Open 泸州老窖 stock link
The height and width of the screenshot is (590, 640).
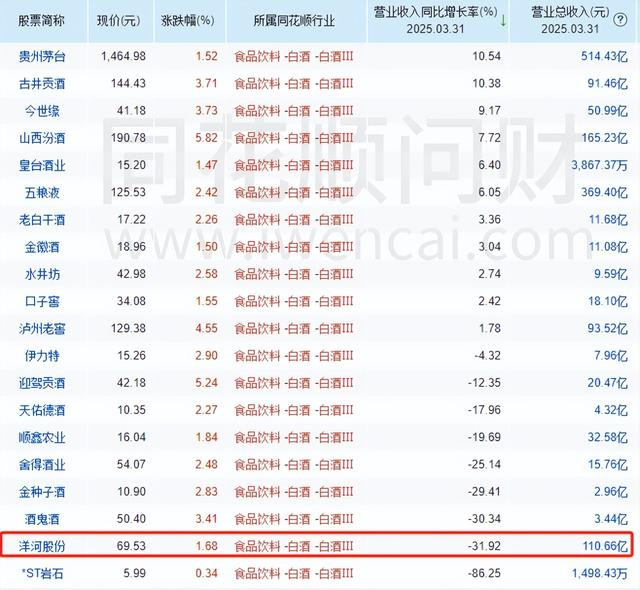[42, 328]
